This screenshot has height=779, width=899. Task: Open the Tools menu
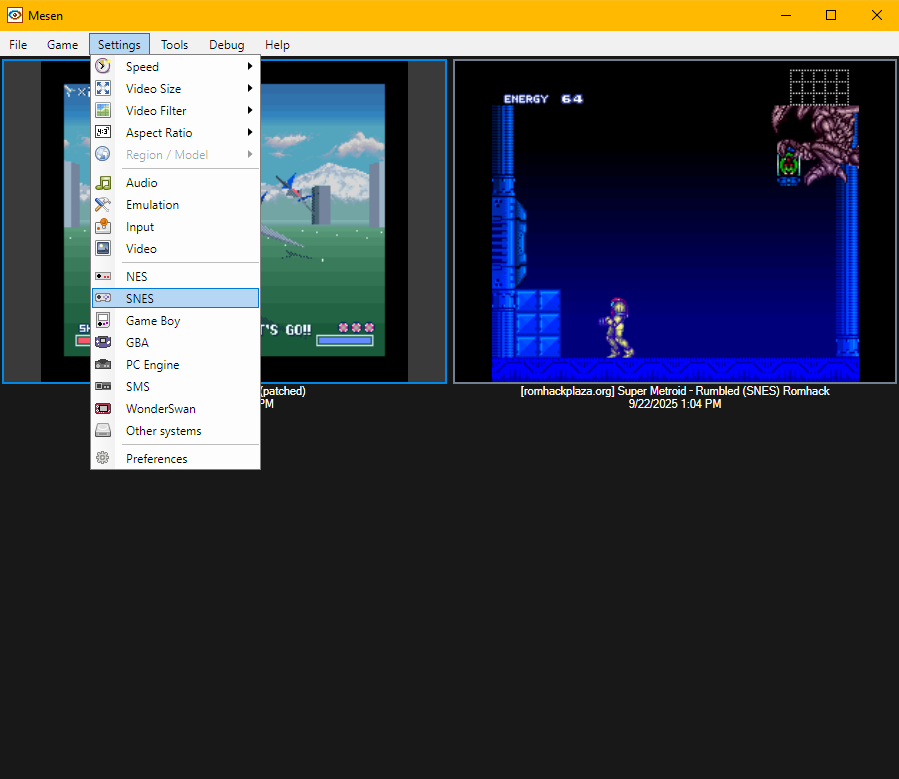(174, 44)
